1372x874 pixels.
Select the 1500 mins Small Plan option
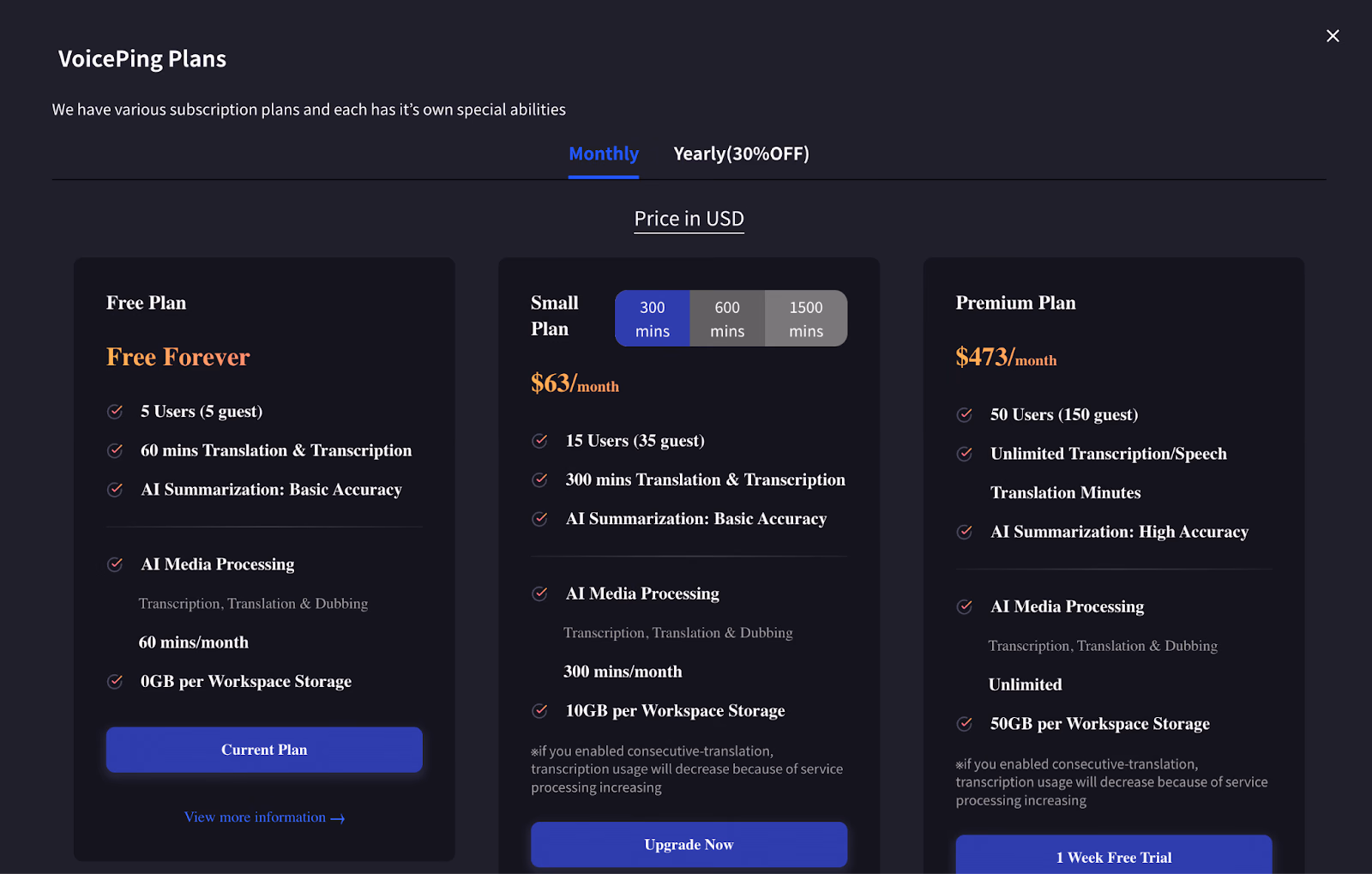[x=805, y=318]
